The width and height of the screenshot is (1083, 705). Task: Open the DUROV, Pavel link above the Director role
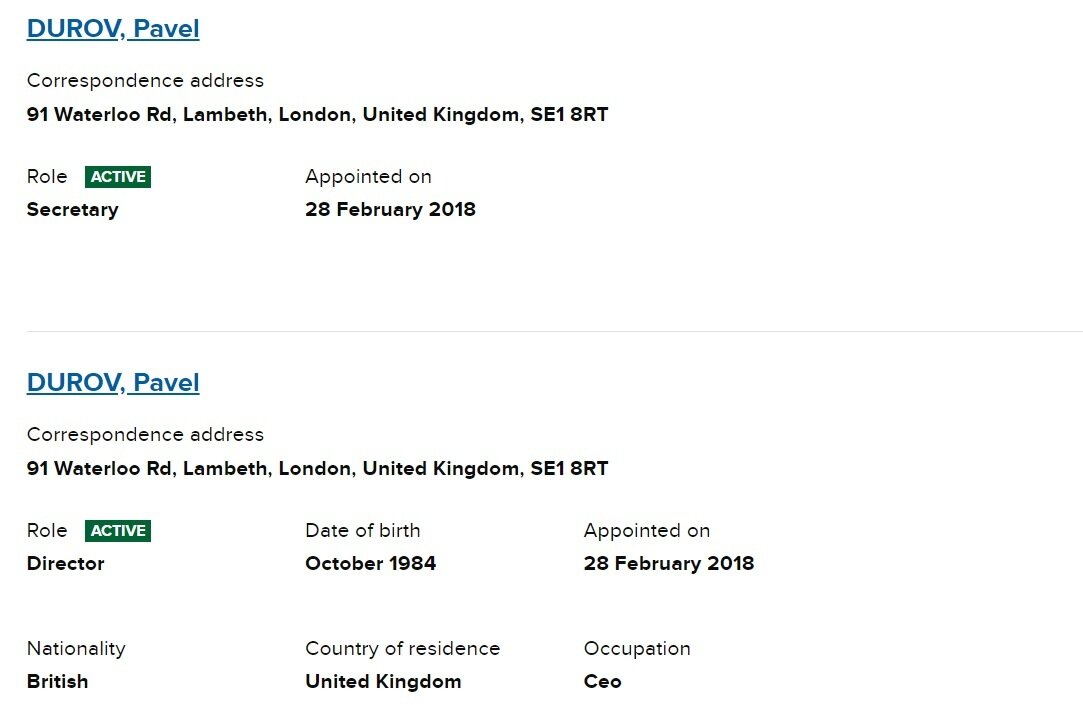coord(113,383)
